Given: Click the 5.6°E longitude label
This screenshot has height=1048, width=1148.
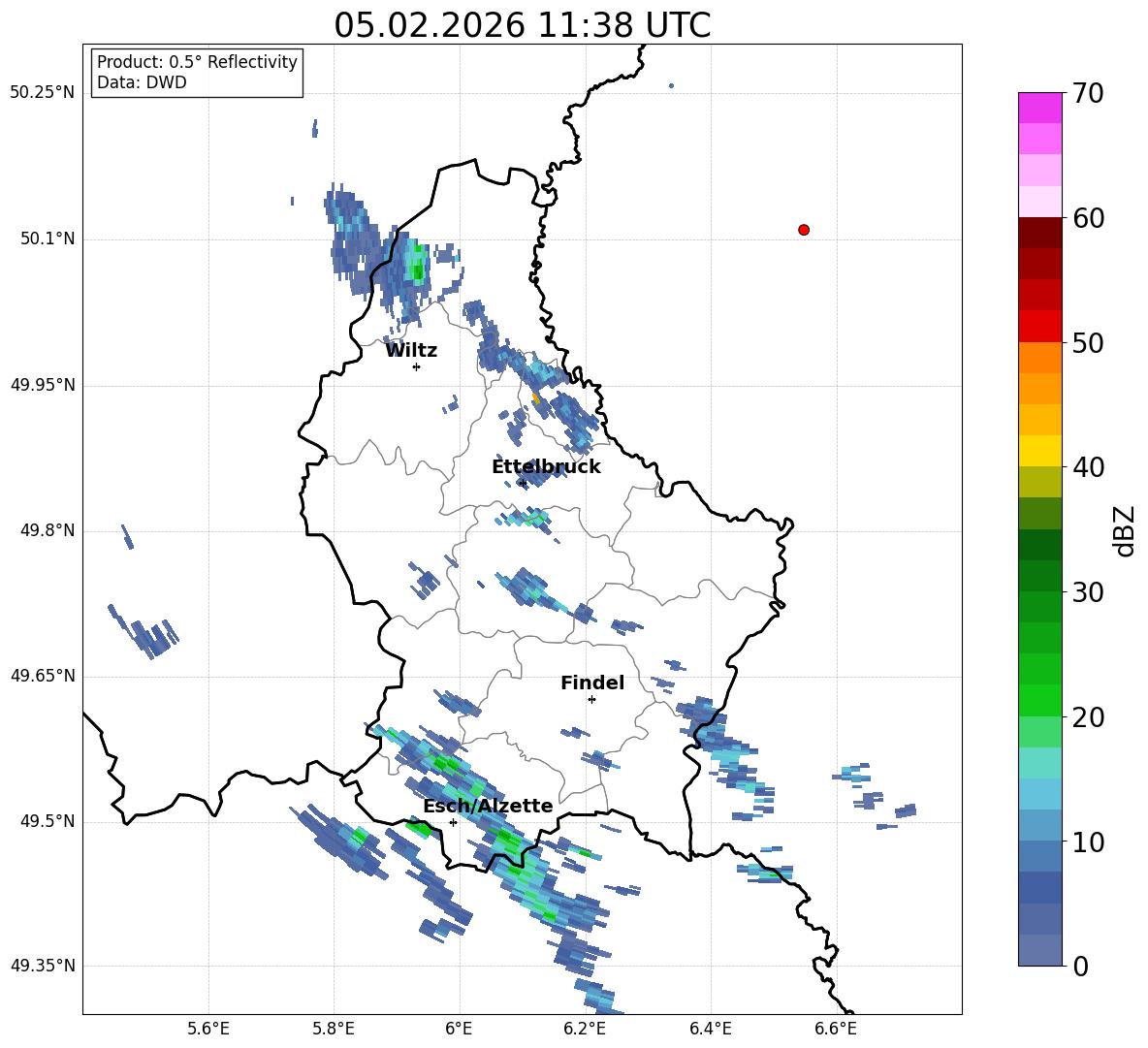Looking at the screenshot, I should 208,1029.
